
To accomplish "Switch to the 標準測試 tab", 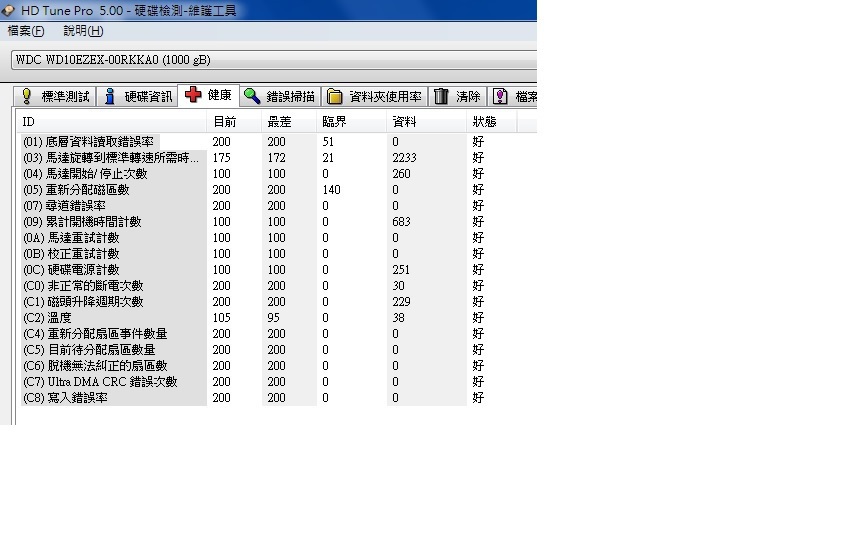I will [x=55, y=96].
